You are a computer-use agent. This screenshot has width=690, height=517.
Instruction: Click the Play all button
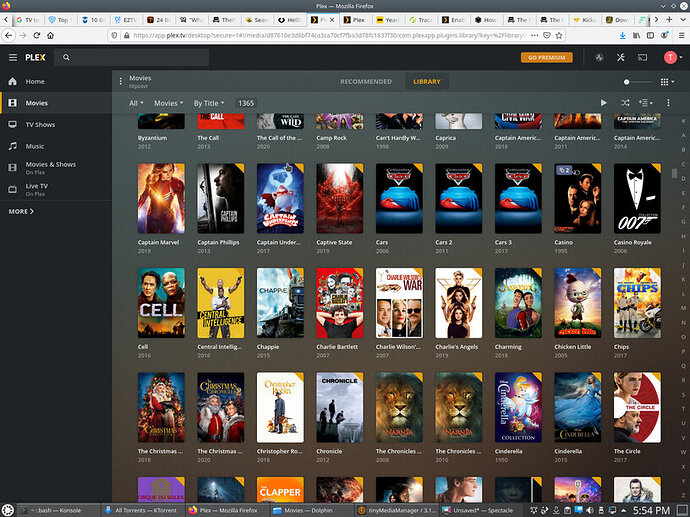point(603,103)
